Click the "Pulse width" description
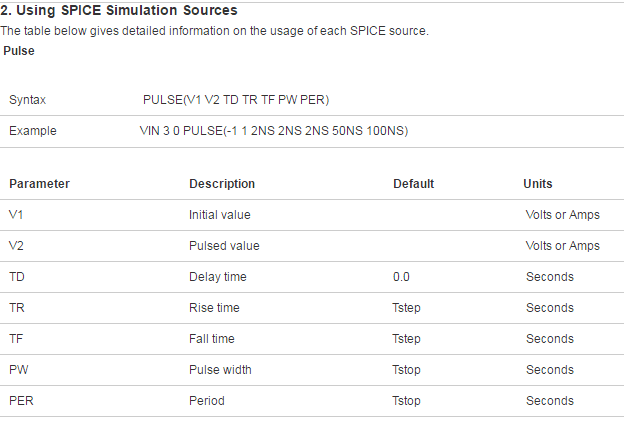The height and width of the screenshot is (442, 624). coord(220,370)
